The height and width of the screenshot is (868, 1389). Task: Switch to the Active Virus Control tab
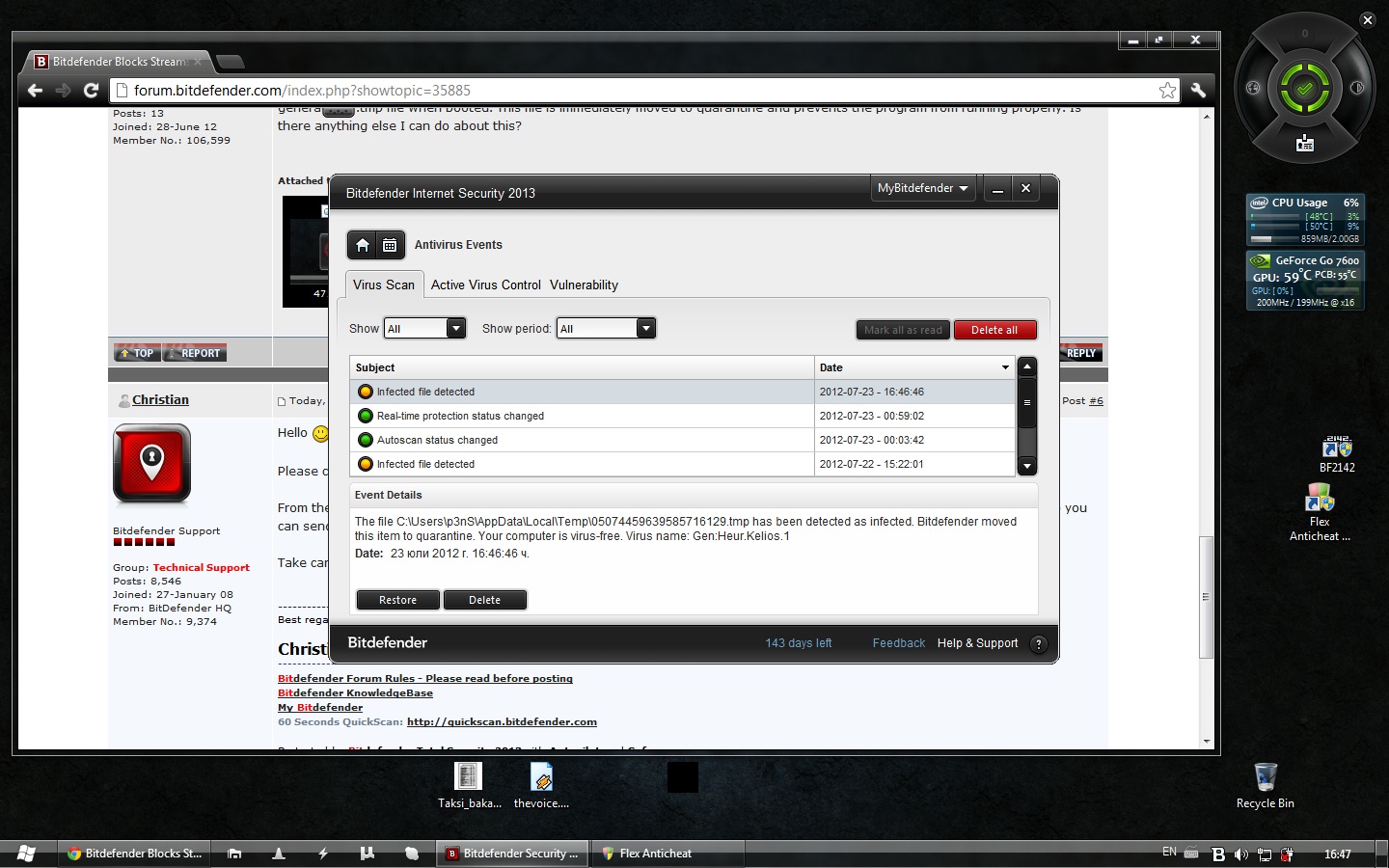(x=486, y=285)
